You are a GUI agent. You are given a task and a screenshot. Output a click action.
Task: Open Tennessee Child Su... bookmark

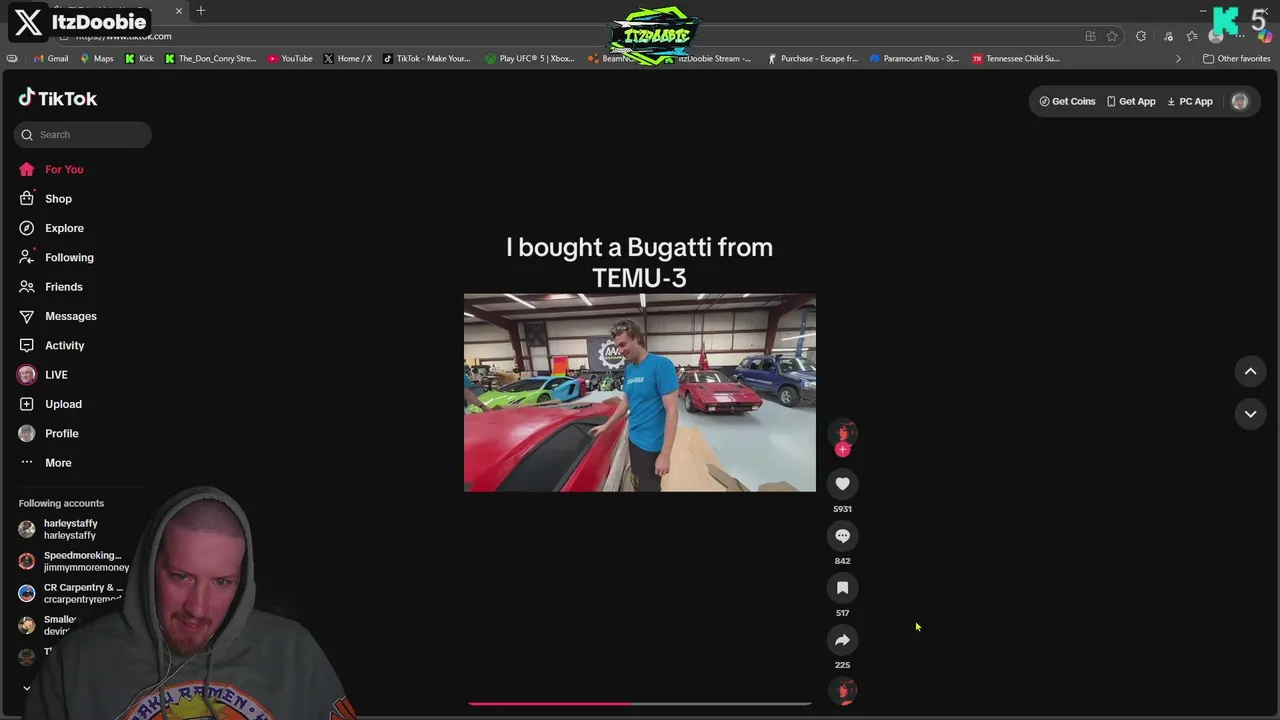click(1016, 58)
